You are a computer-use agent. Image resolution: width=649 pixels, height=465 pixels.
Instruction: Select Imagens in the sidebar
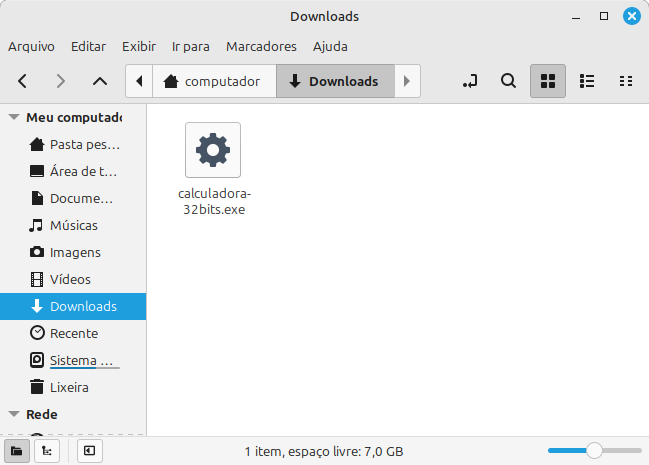[x=75, y=252]
